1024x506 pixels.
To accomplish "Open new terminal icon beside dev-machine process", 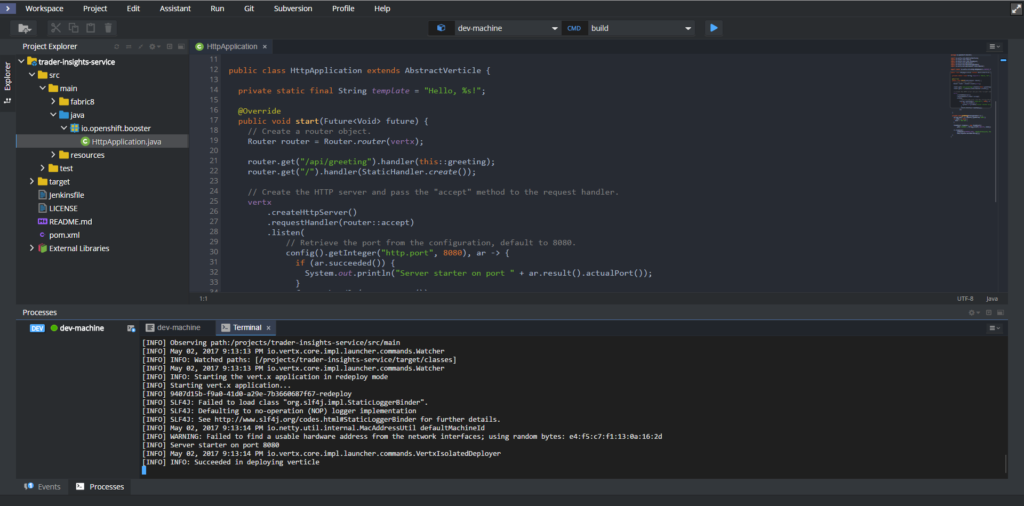I will (x=131, y=328).
